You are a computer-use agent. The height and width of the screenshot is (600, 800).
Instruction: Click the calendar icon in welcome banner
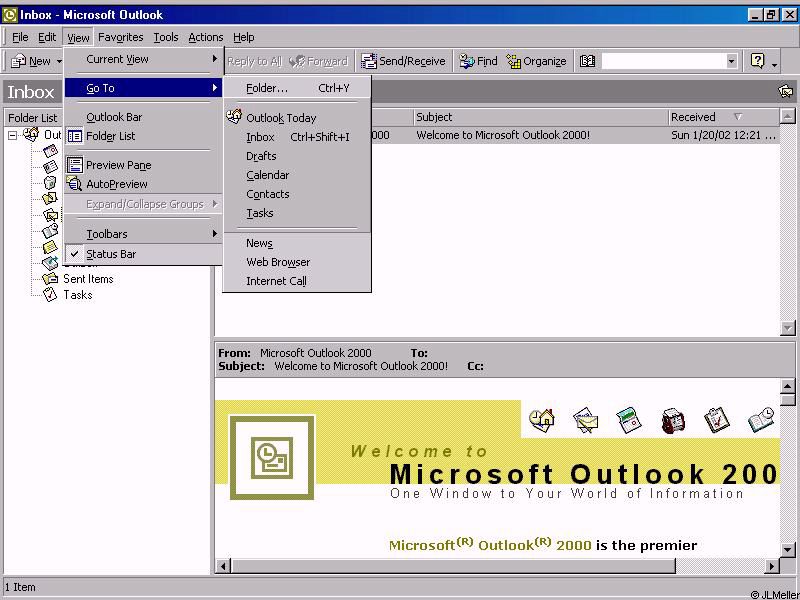[629, 421]
